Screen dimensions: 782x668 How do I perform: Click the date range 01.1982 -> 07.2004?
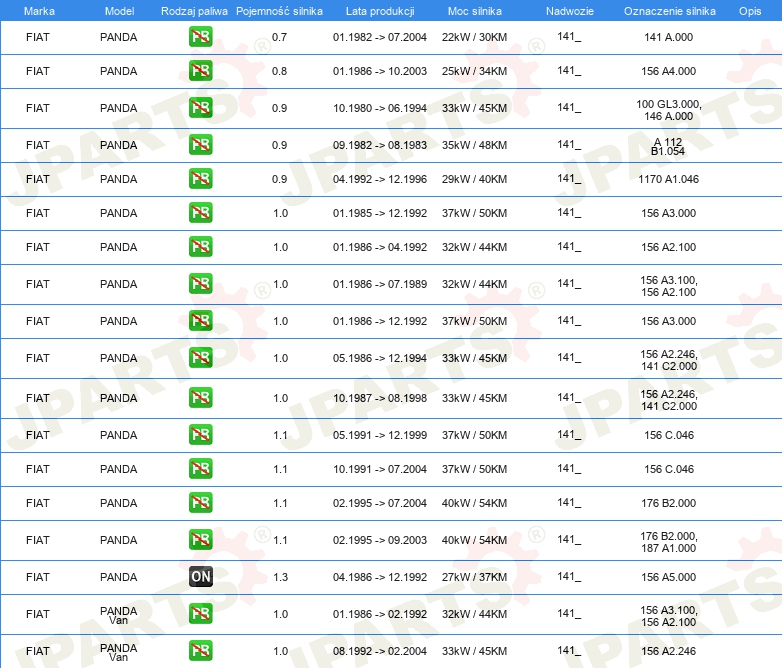coord(380,37)
